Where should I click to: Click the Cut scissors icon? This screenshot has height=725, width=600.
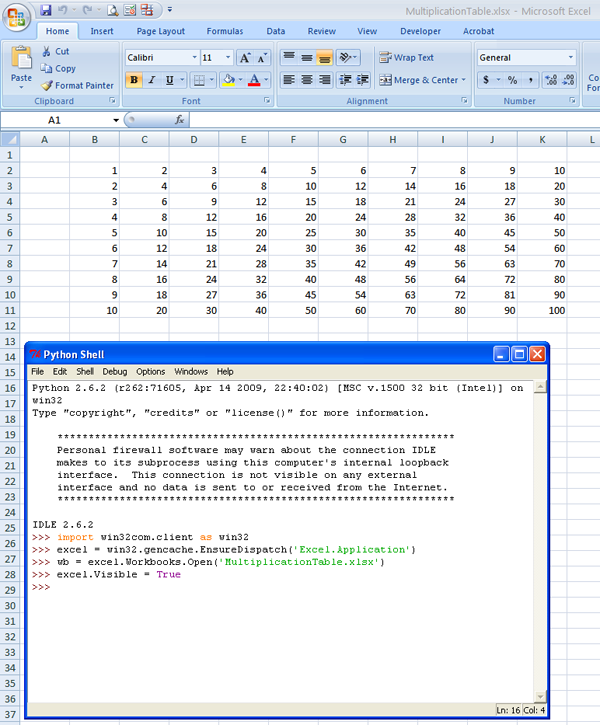(46, 51)
